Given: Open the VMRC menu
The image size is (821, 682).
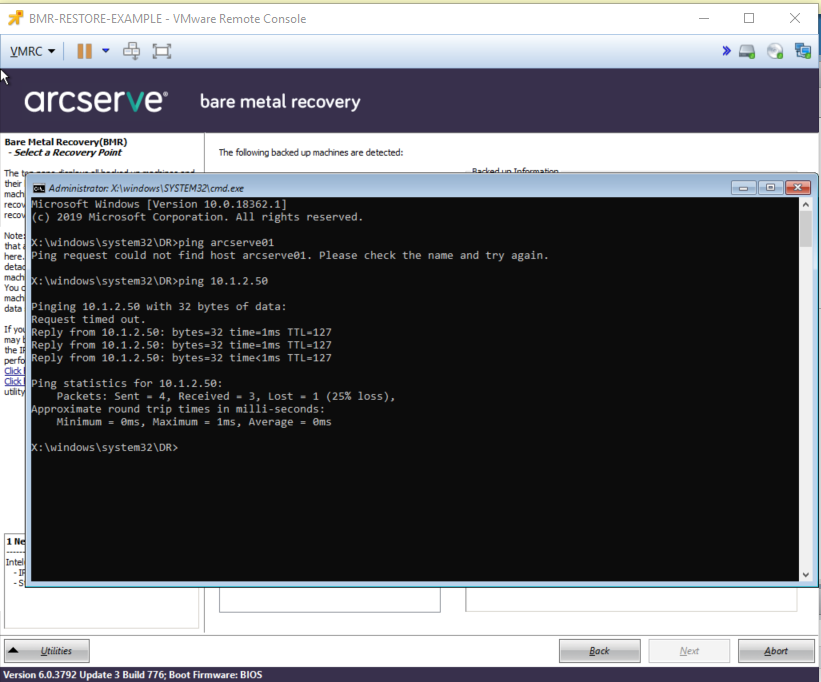Looking at the screenshot, I should point(32,51).
